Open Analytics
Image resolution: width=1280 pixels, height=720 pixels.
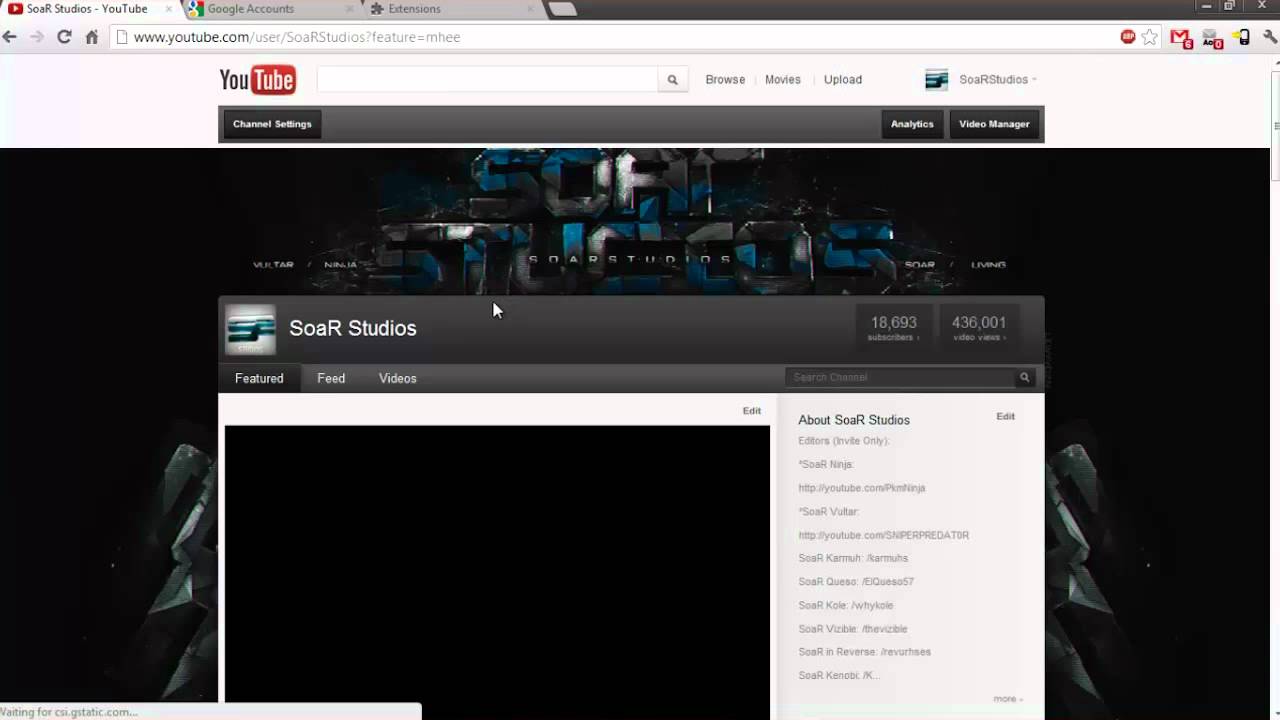(x=912, y=124)
